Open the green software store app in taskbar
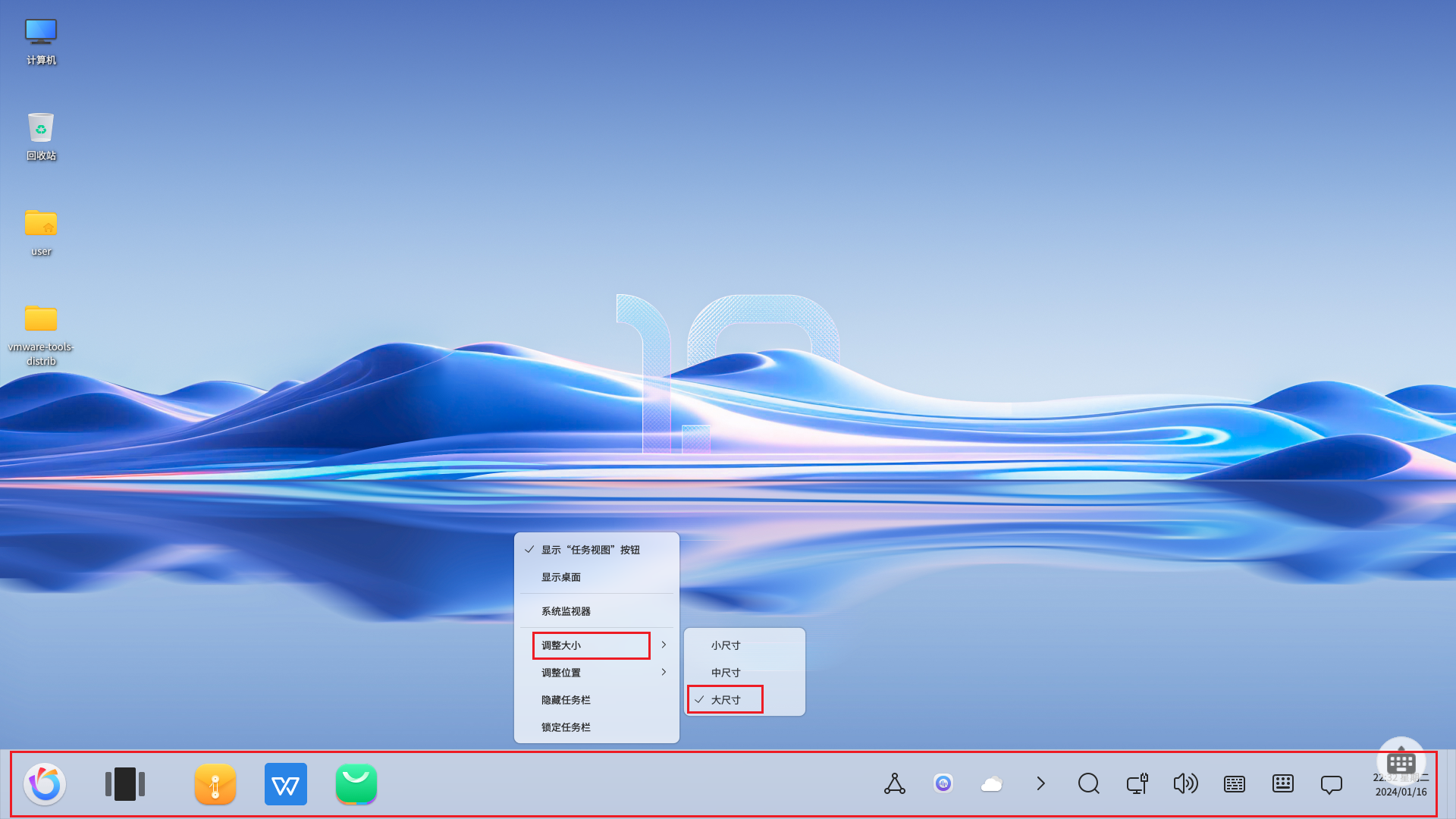This screenshot has height=819, width=1456. tap(356, 783)
